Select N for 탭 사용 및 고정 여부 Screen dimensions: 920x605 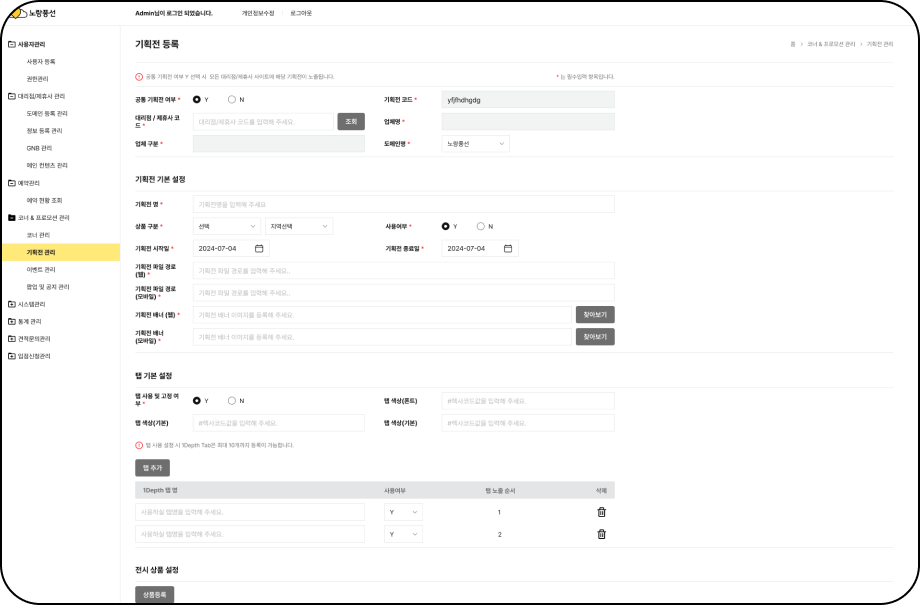[x=232, y=400]
